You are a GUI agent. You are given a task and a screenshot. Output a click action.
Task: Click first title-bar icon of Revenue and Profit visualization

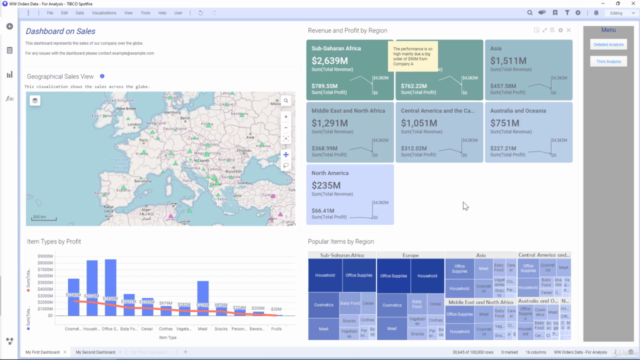pos(536,30)
